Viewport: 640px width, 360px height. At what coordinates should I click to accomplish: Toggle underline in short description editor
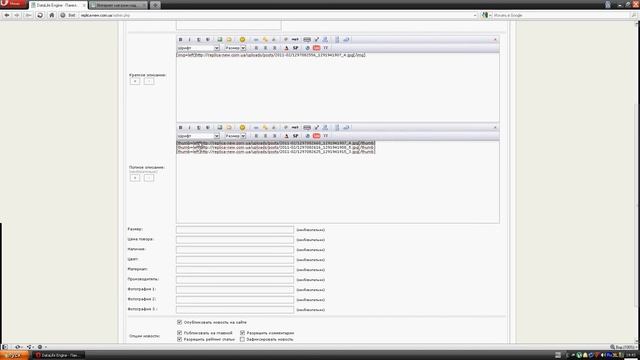(198, 40)
